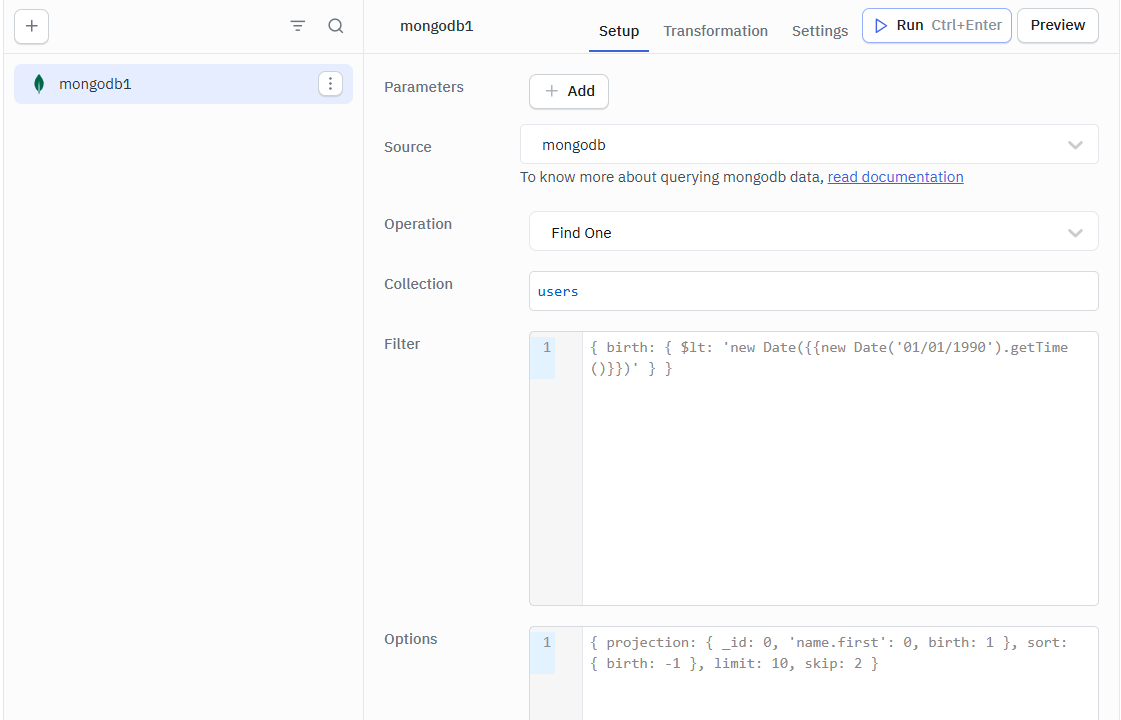Click line number 1 in the Filter gutter

click(x=546, y=348)
